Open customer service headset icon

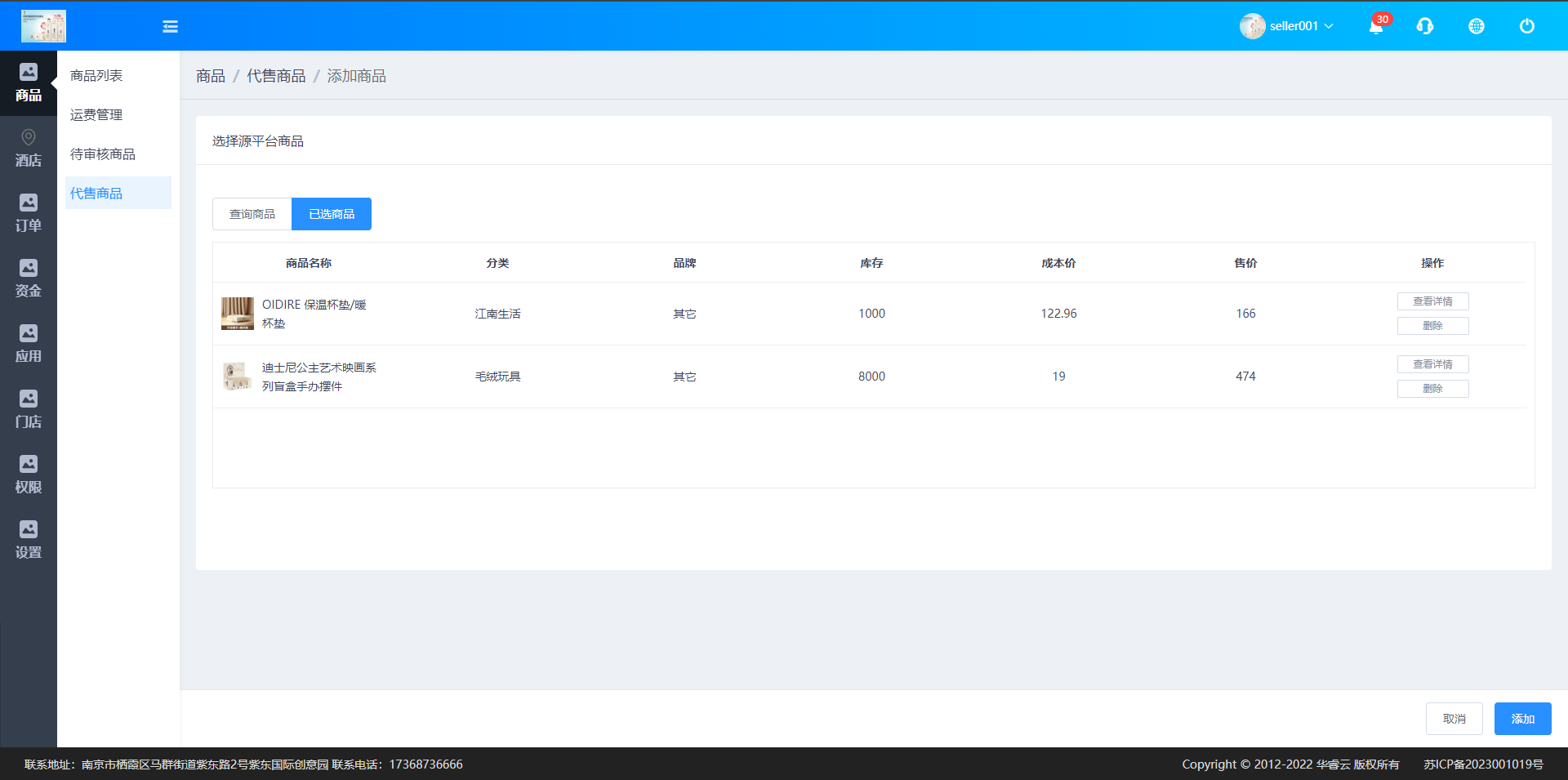[x=1425, y=26]
